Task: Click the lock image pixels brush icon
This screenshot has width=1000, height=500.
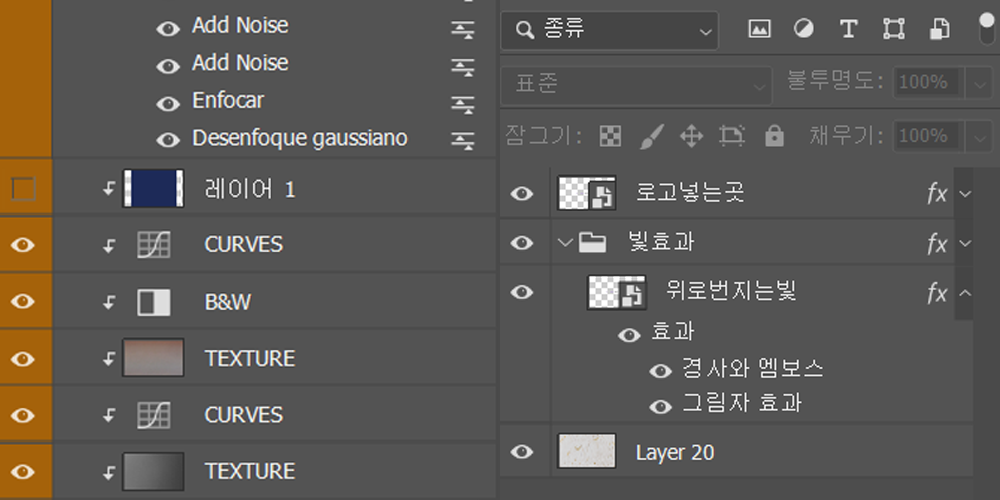Action: pos(651,136)
